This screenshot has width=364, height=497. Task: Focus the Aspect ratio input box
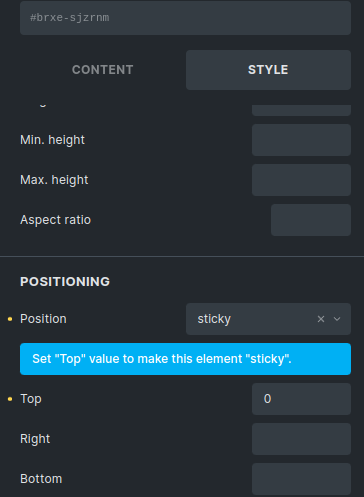click(311, 220)
